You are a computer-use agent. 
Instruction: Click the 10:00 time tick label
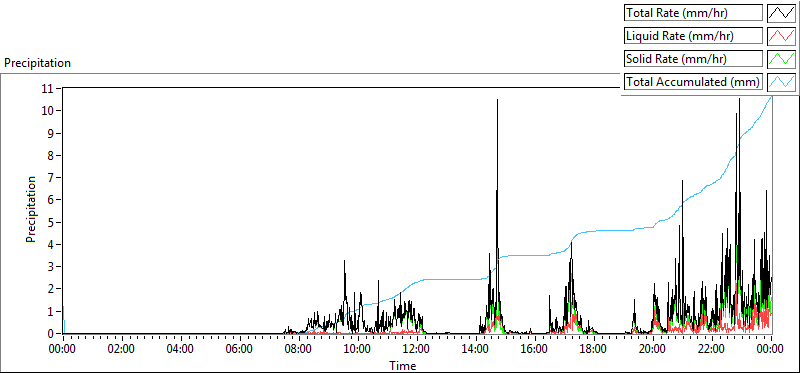click(x=358, y=349)
